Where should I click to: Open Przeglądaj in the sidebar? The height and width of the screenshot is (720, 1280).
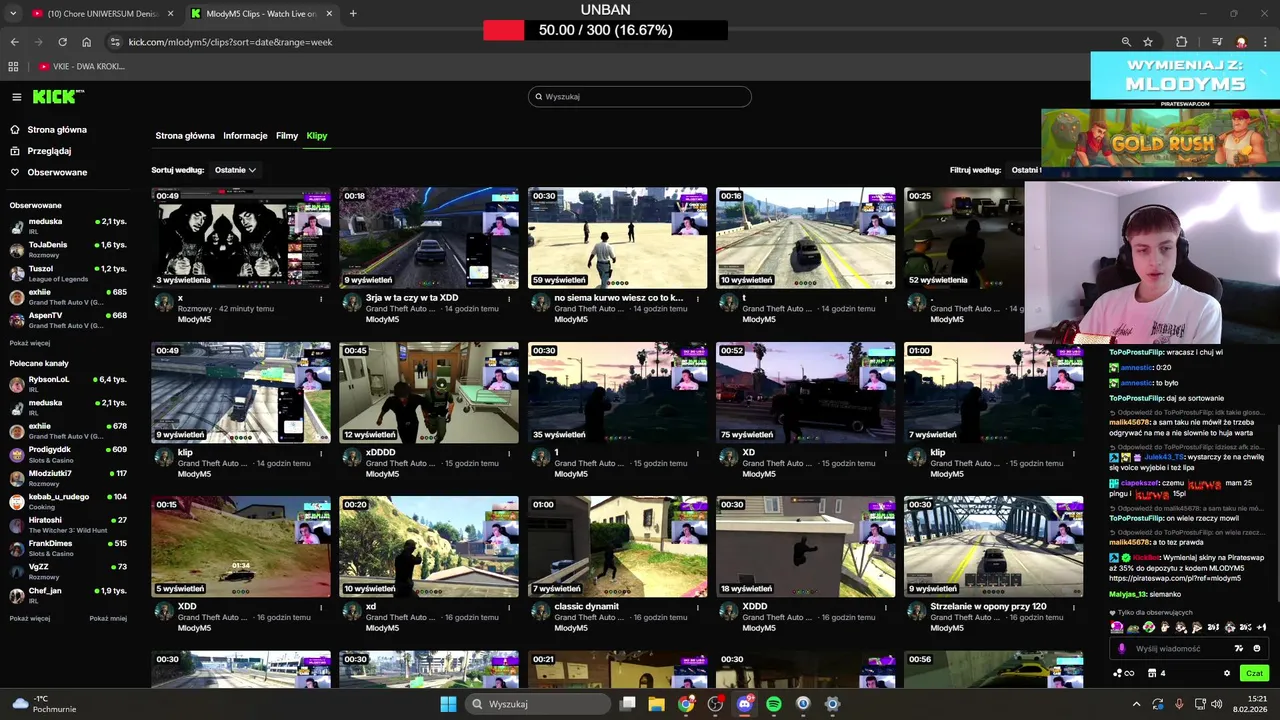point(40,151)
